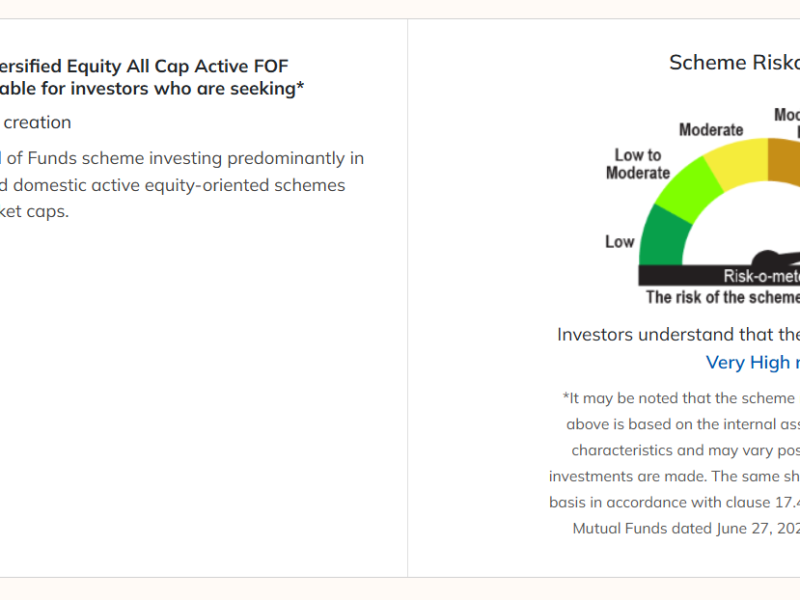Click the "creation" text line
The image size is (800, 600).
click(36, 122)
